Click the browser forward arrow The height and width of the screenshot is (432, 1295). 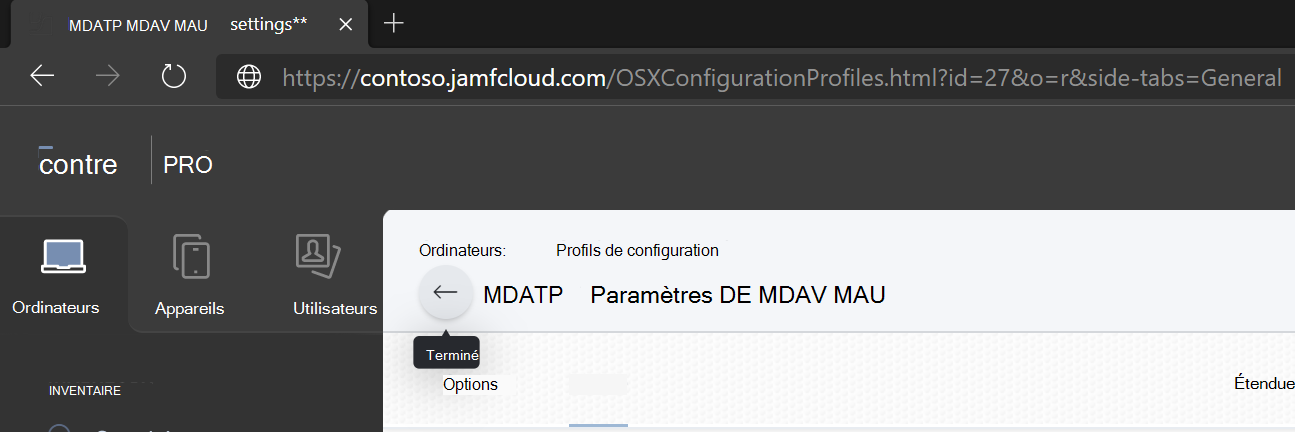[x=107, y=77]
